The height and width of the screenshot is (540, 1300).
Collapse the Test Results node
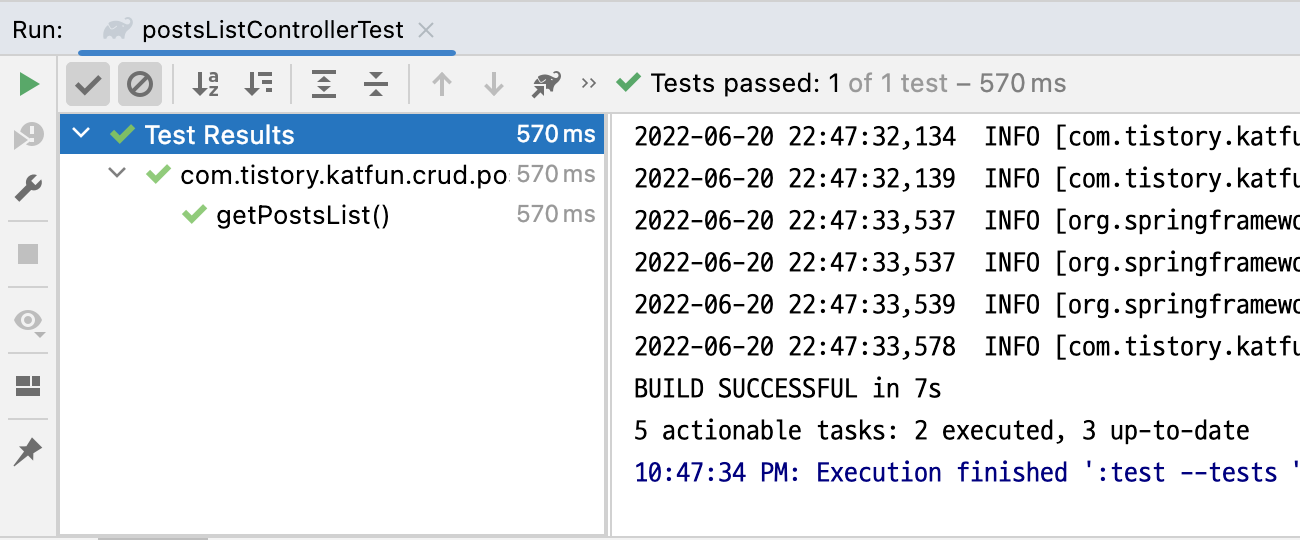[x=82, y=134]
